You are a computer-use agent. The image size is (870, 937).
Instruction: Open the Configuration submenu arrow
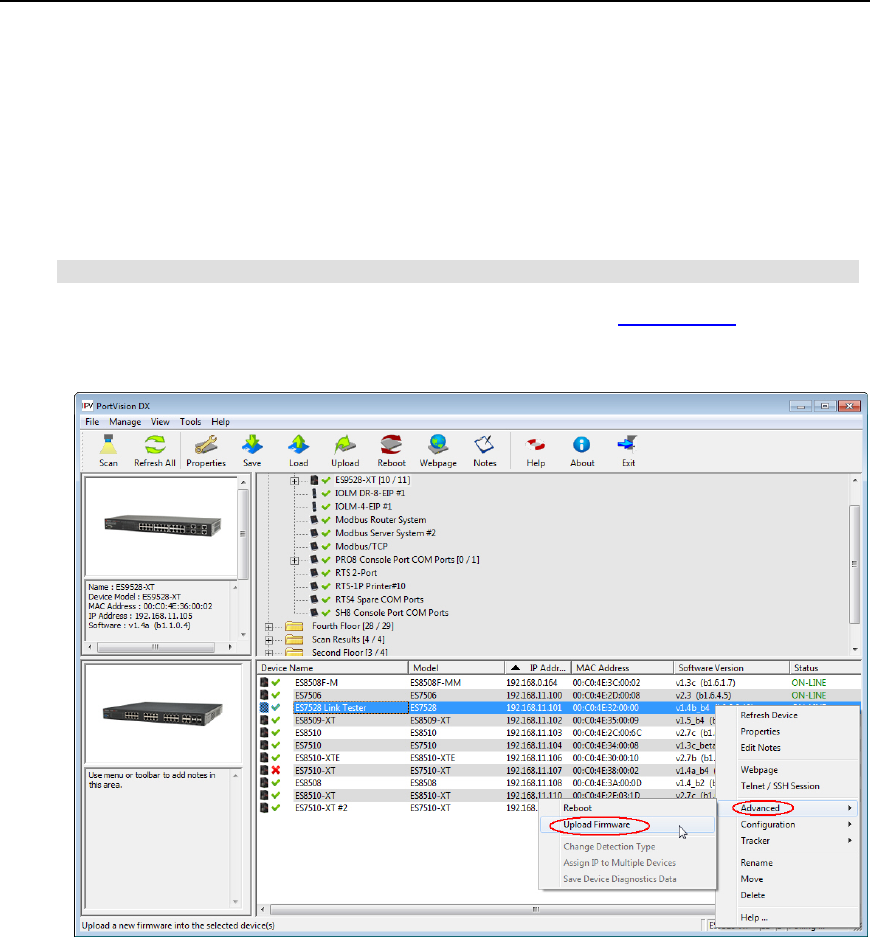850,825
